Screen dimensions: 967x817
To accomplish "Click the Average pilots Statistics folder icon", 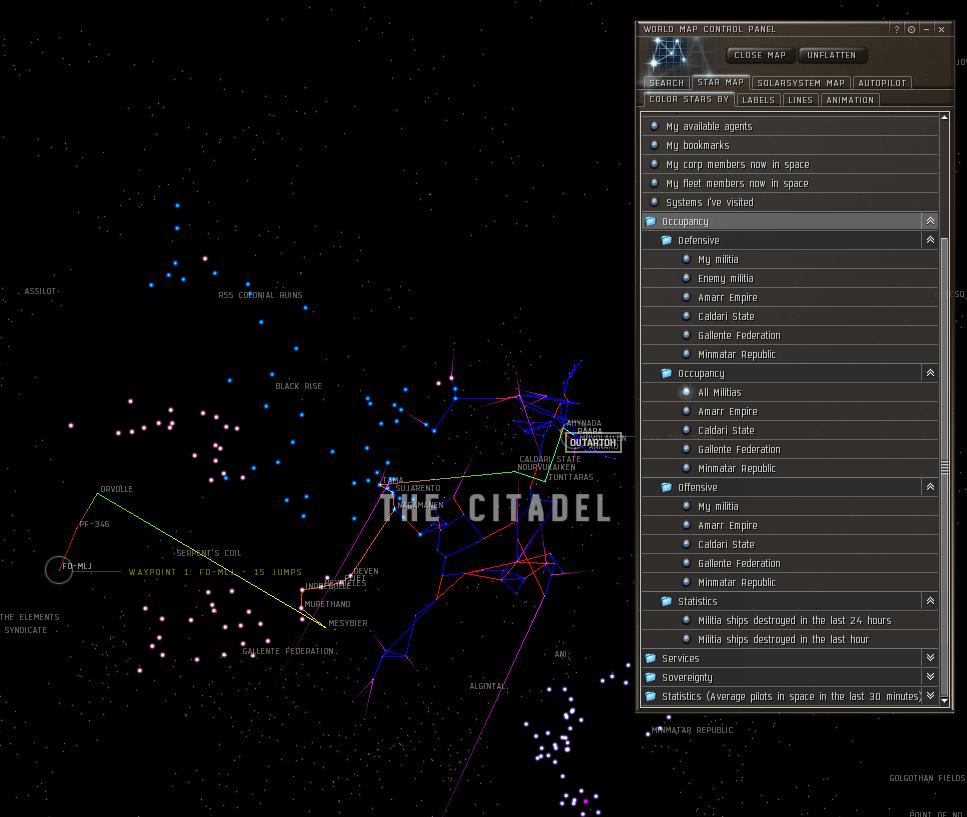I will [650, 696].
